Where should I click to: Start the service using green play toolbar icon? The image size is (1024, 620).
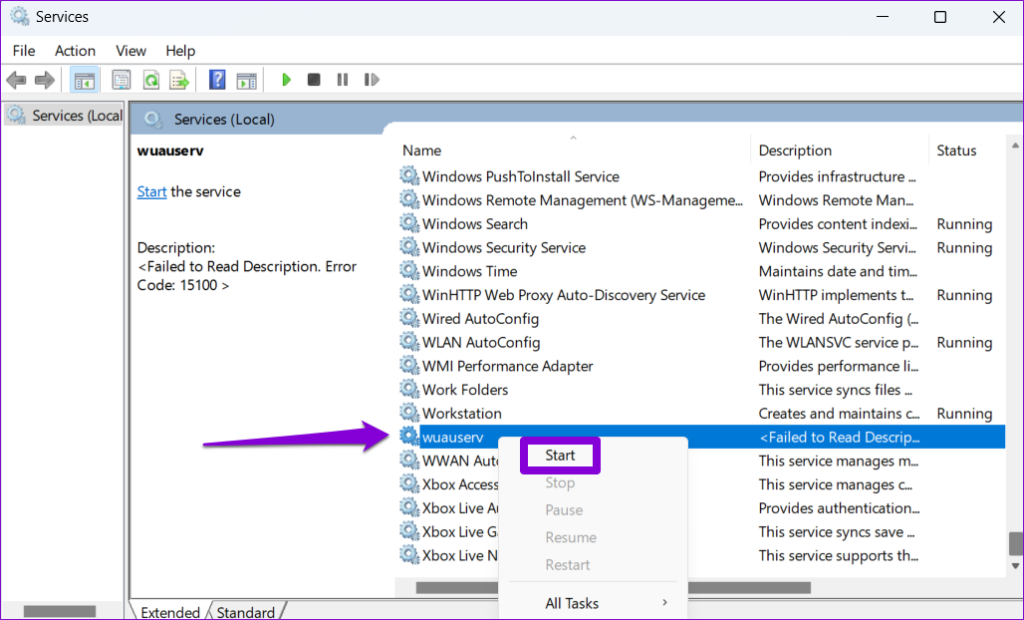coord(286,79)
